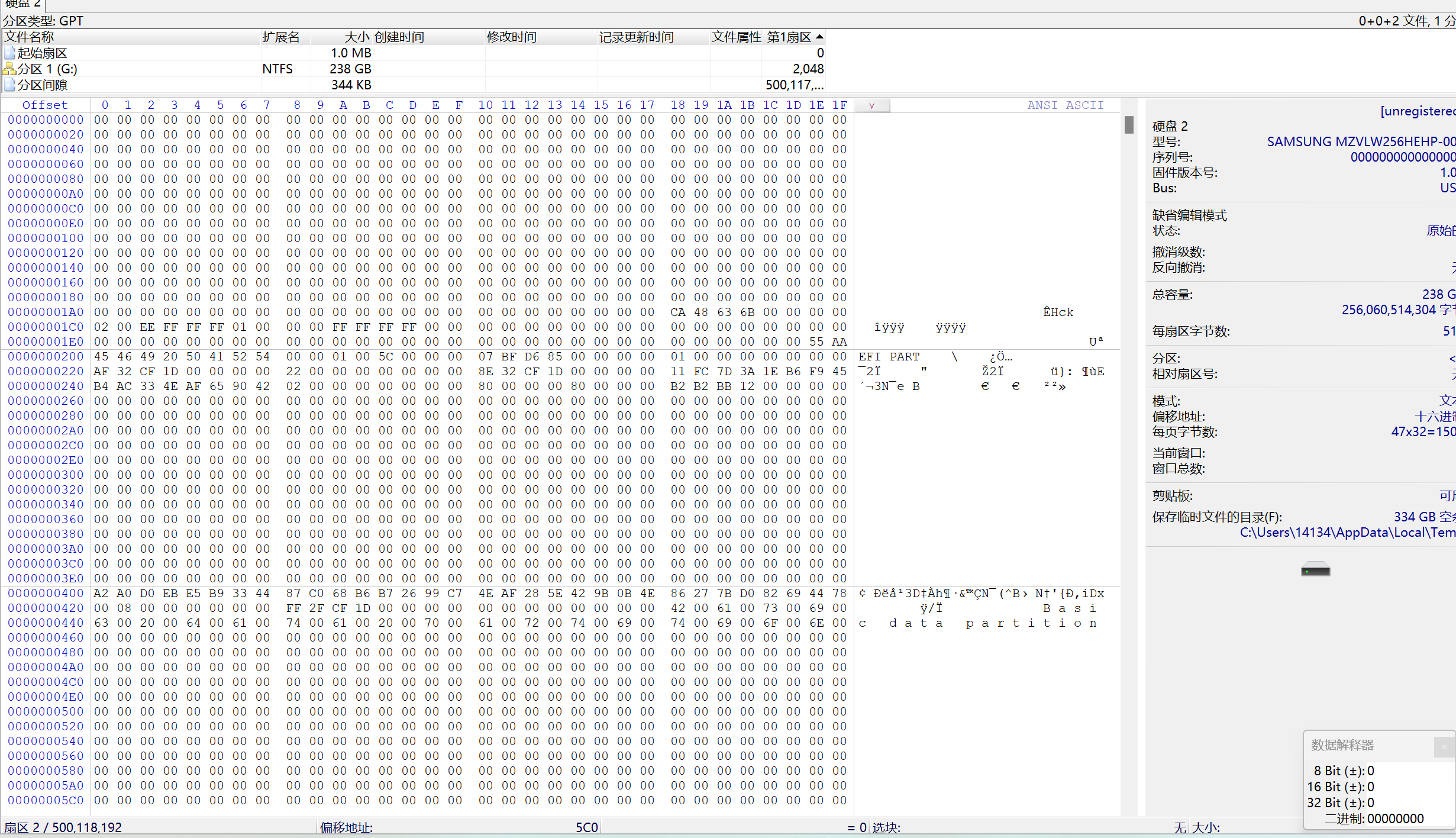1456x838 pixels.
Task: Sort by 大小 column header
Action: coord(356,37)
